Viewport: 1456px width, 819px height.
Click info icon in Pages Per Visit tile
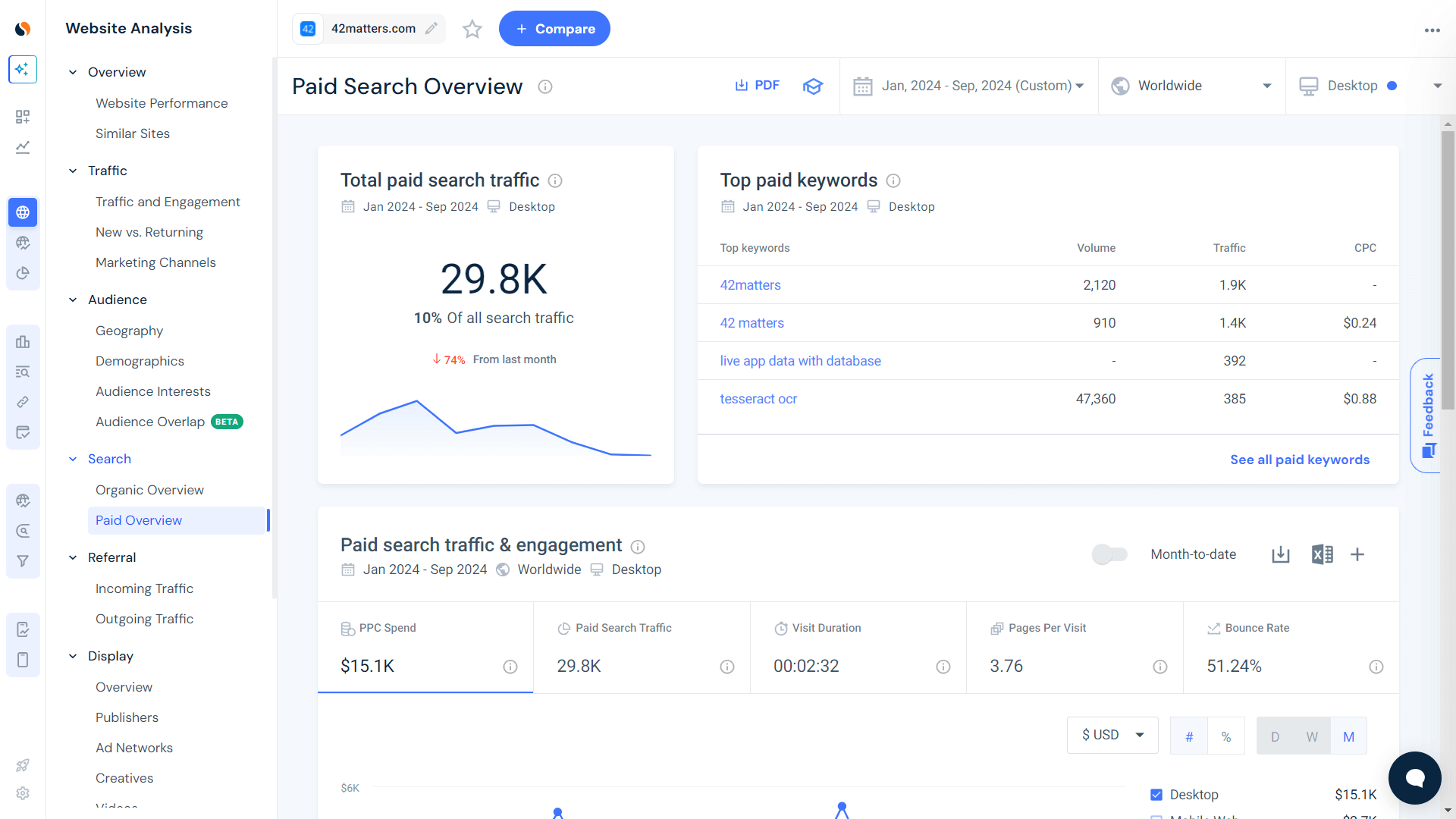pos(1160,667)
